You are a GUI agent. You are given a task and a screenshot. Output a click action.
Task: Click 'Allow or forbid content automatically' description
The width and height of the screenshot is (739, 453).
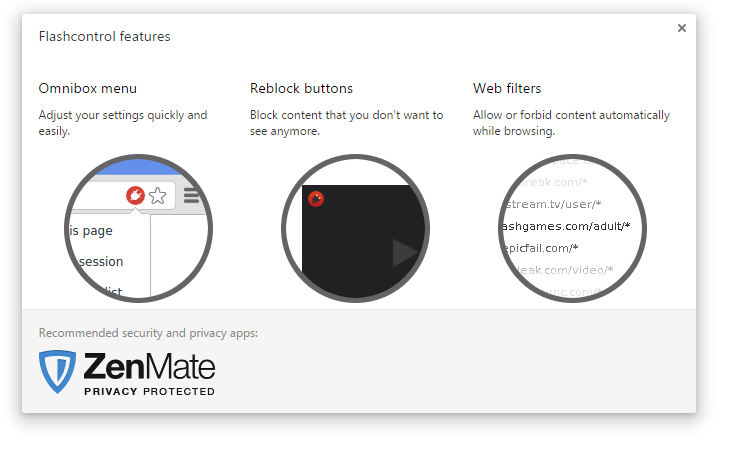tap(571, 123)
